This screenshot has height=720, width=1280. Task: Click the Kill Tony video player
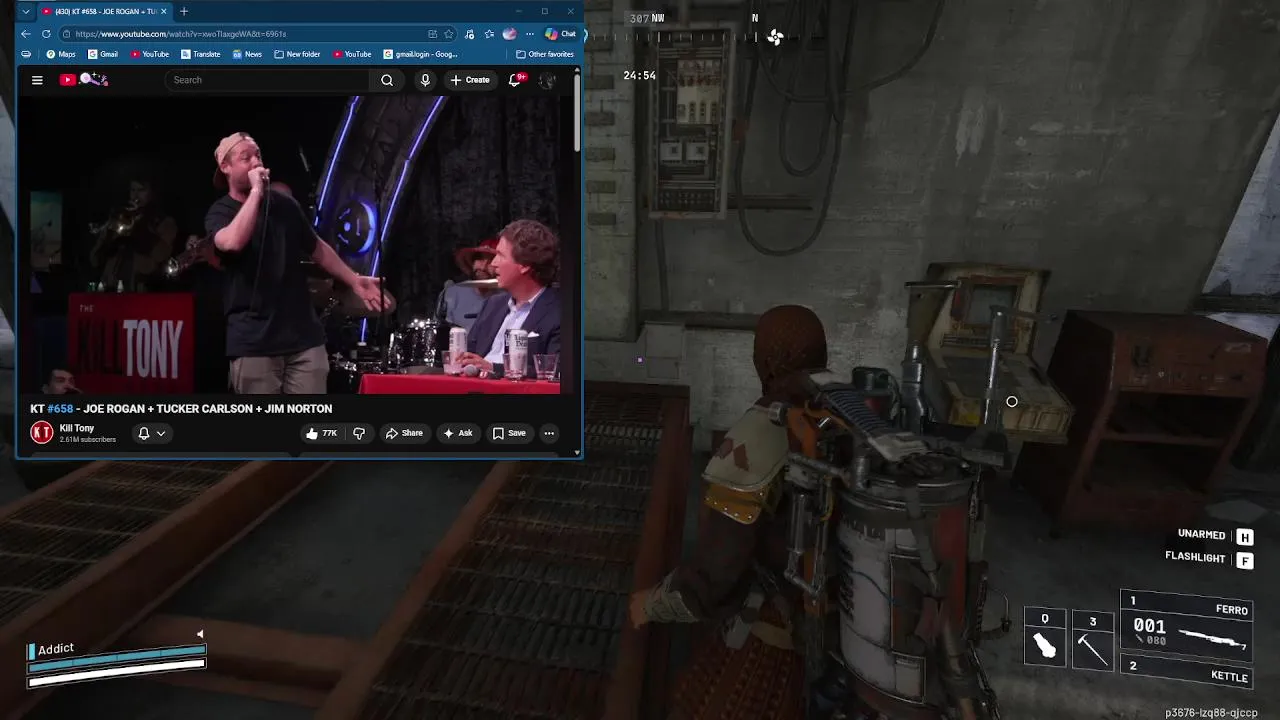point(295,245)
